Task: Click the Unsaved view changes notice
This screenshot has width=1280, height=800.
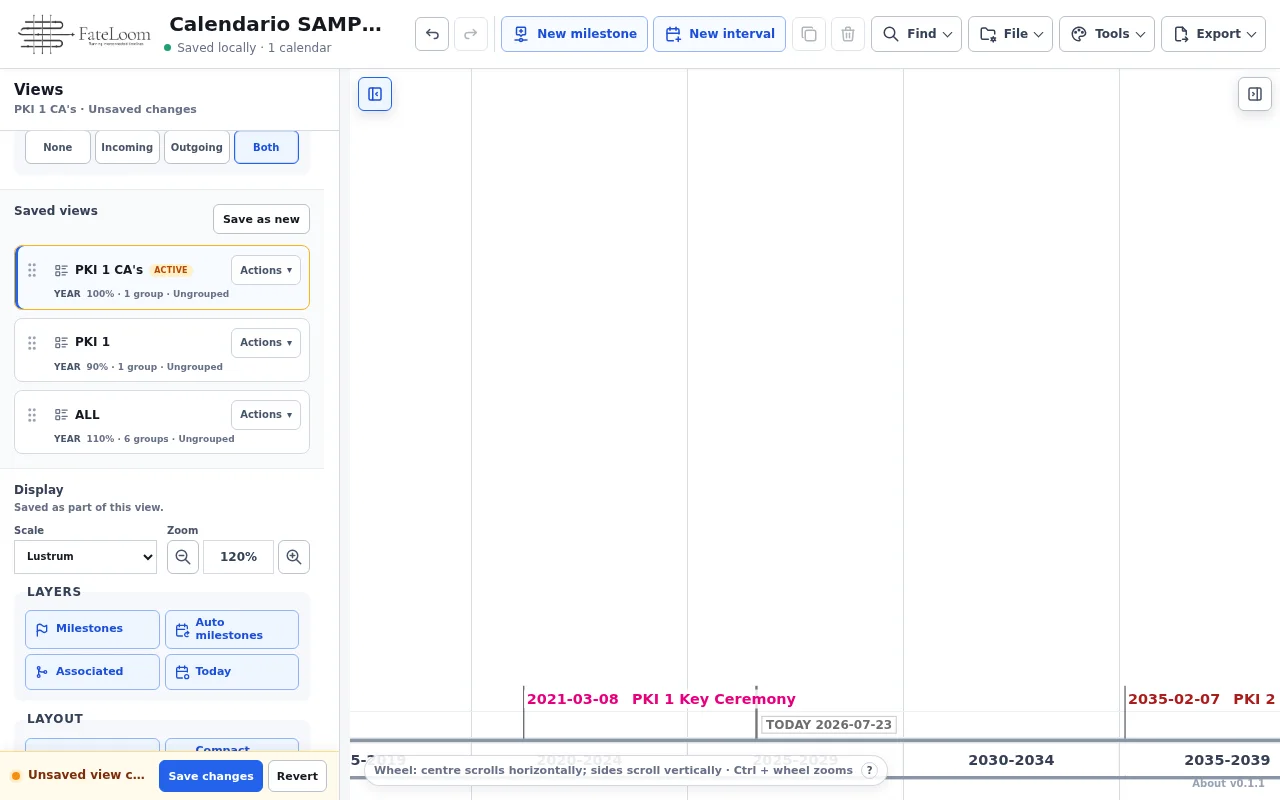Action: (x=79, y=775)
